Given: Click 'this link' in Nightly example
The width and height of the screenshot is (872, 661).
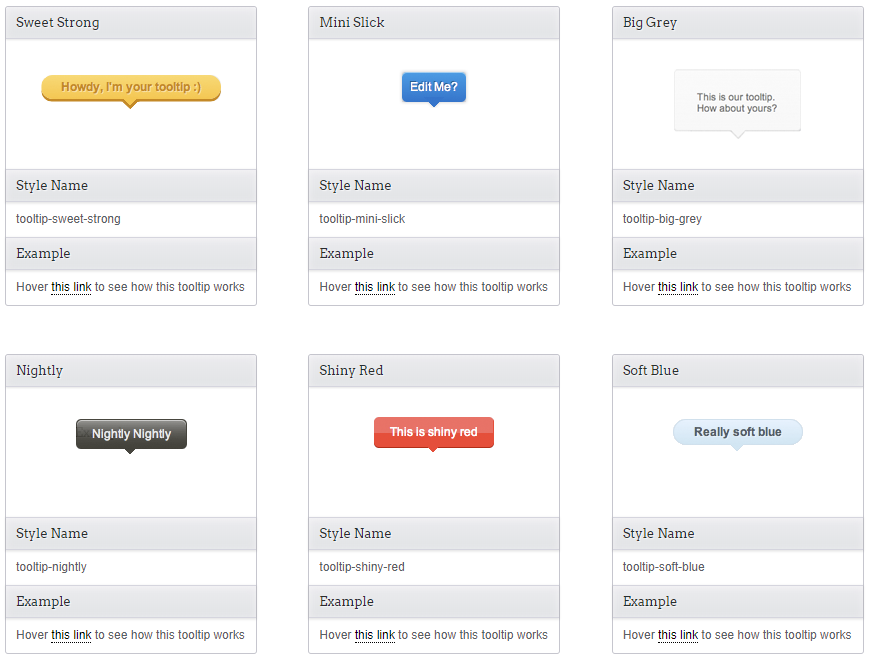Looking at the screenshot, I should click(71, 635).
